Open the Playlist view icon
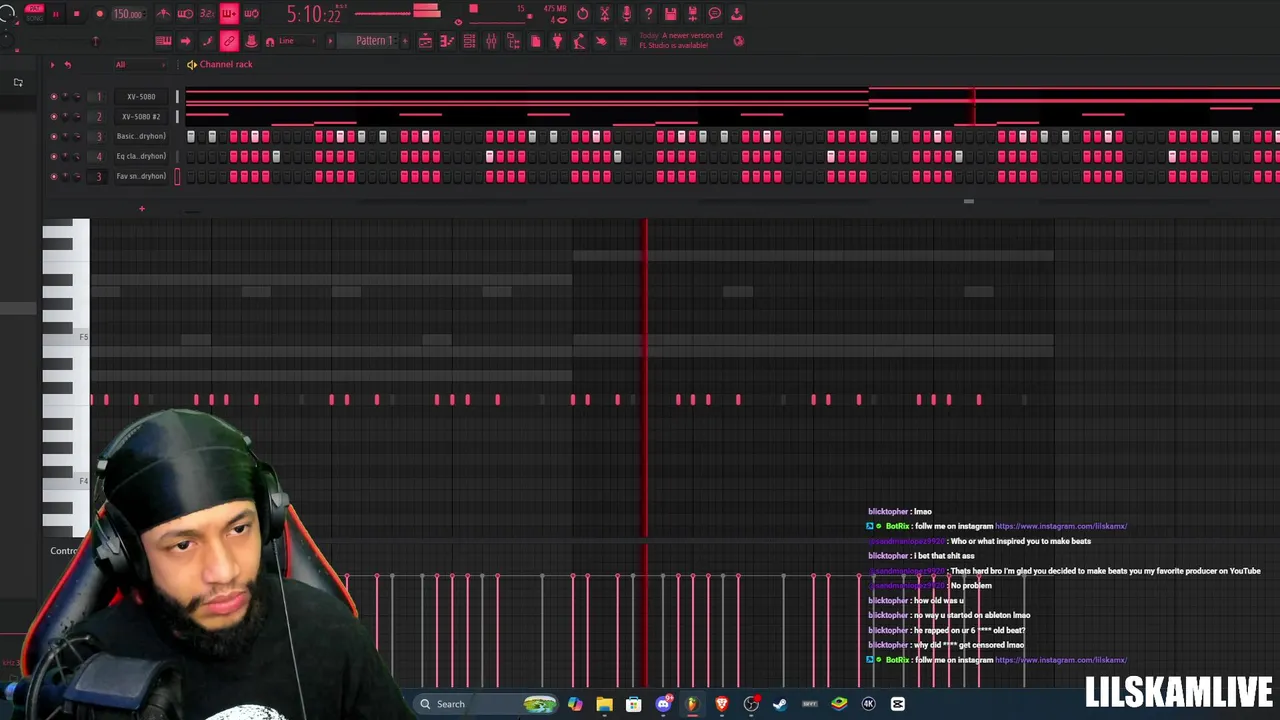1280x720 pixels. (x=426, y=41)
